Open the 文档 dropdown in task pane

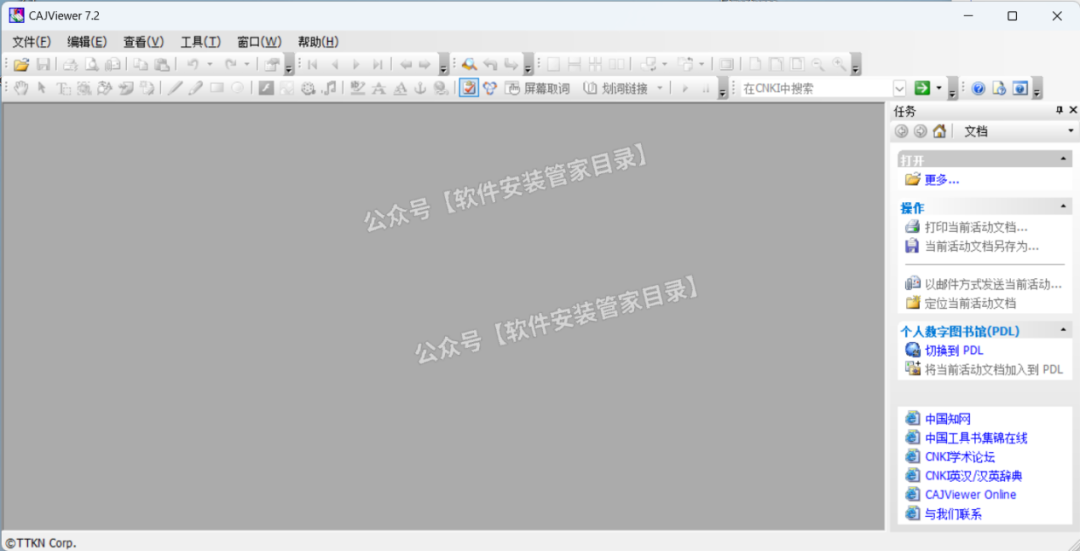click(x=1070, y=131)
